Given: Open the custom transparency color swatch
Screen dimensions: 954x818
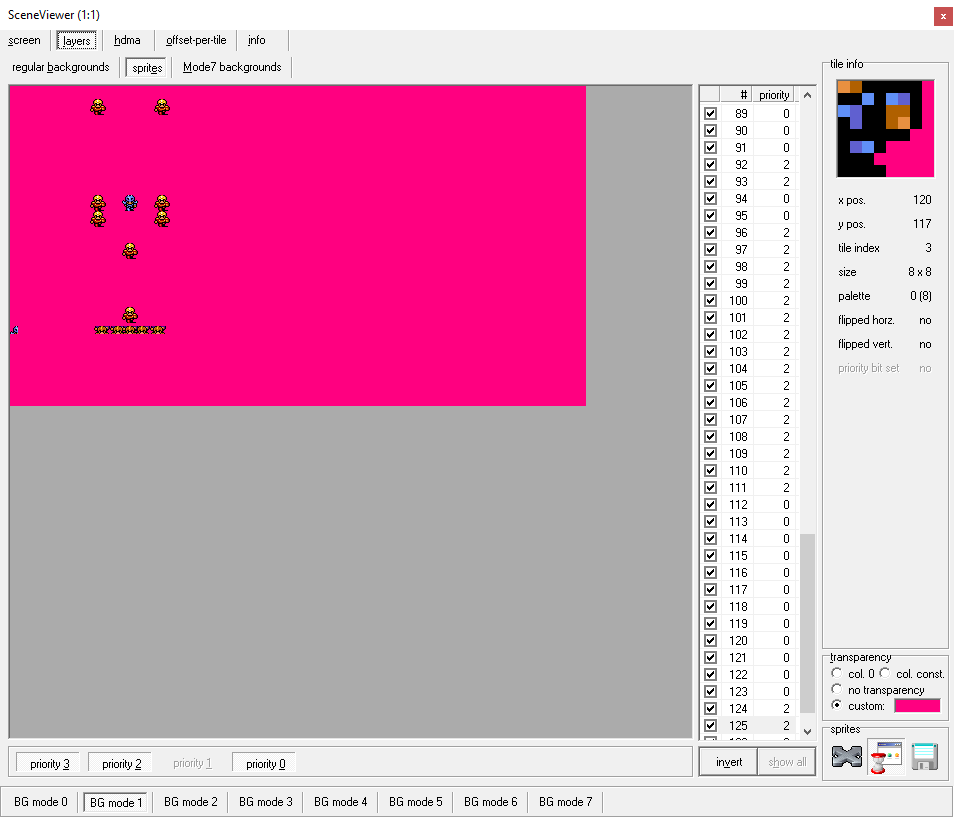Looking at the screenshot, I should coord(916,706).
